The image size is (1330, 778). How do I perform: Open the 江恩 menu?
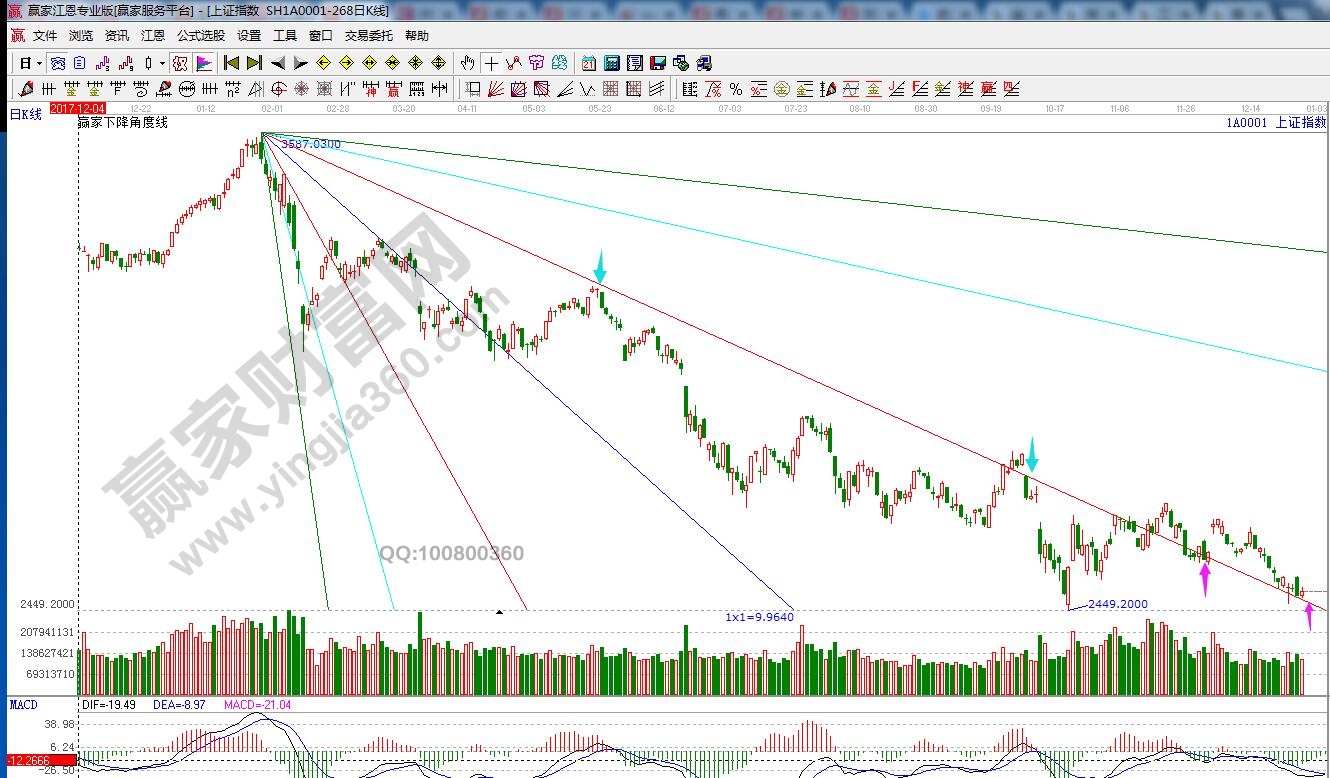(x=152, y=36)
